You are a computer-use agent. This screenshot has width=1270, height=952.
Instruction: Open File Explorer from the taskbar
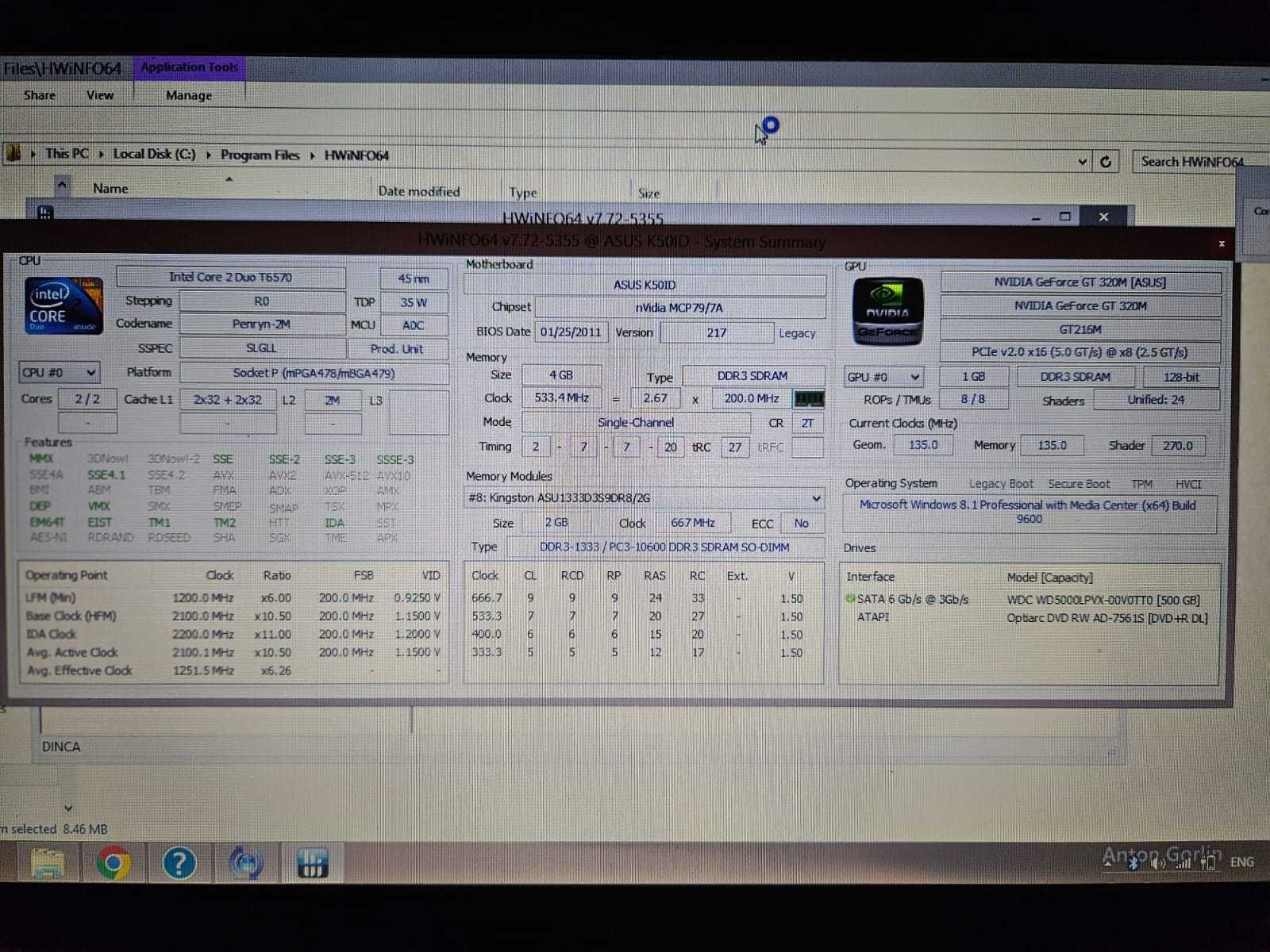tap(48, 863)
